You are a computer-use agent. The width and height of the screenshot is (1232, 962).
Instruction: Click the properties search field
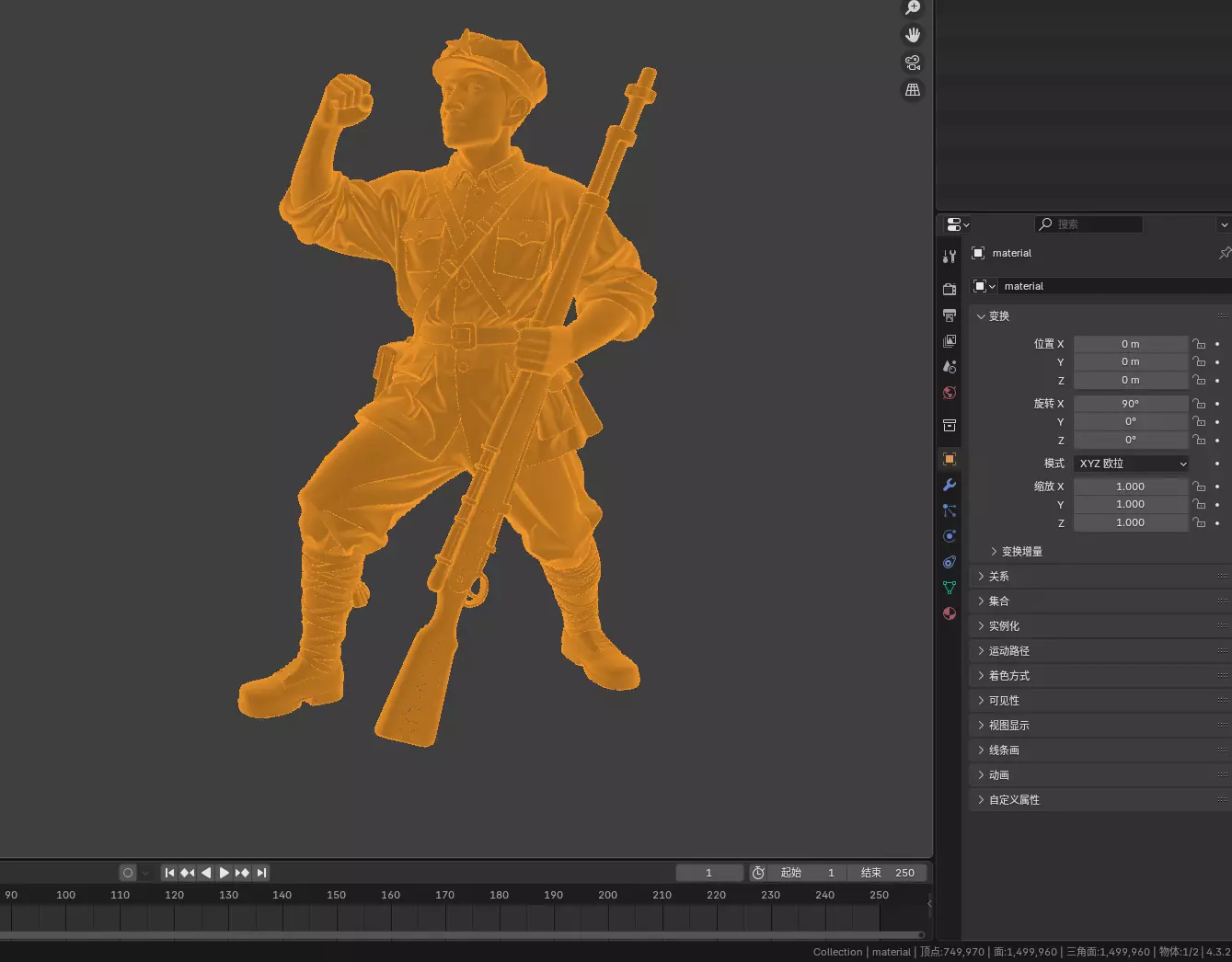(x=1088, y=224)
